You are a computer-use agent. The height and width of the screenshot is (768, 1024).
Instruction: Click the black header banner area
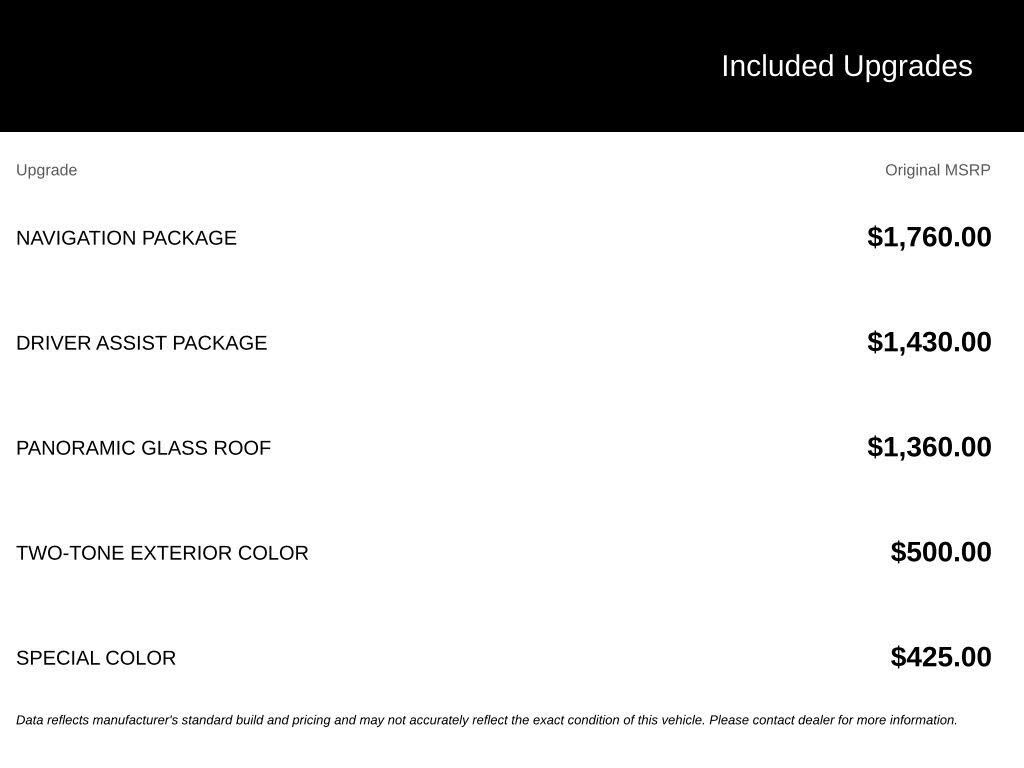coord(512,66)
